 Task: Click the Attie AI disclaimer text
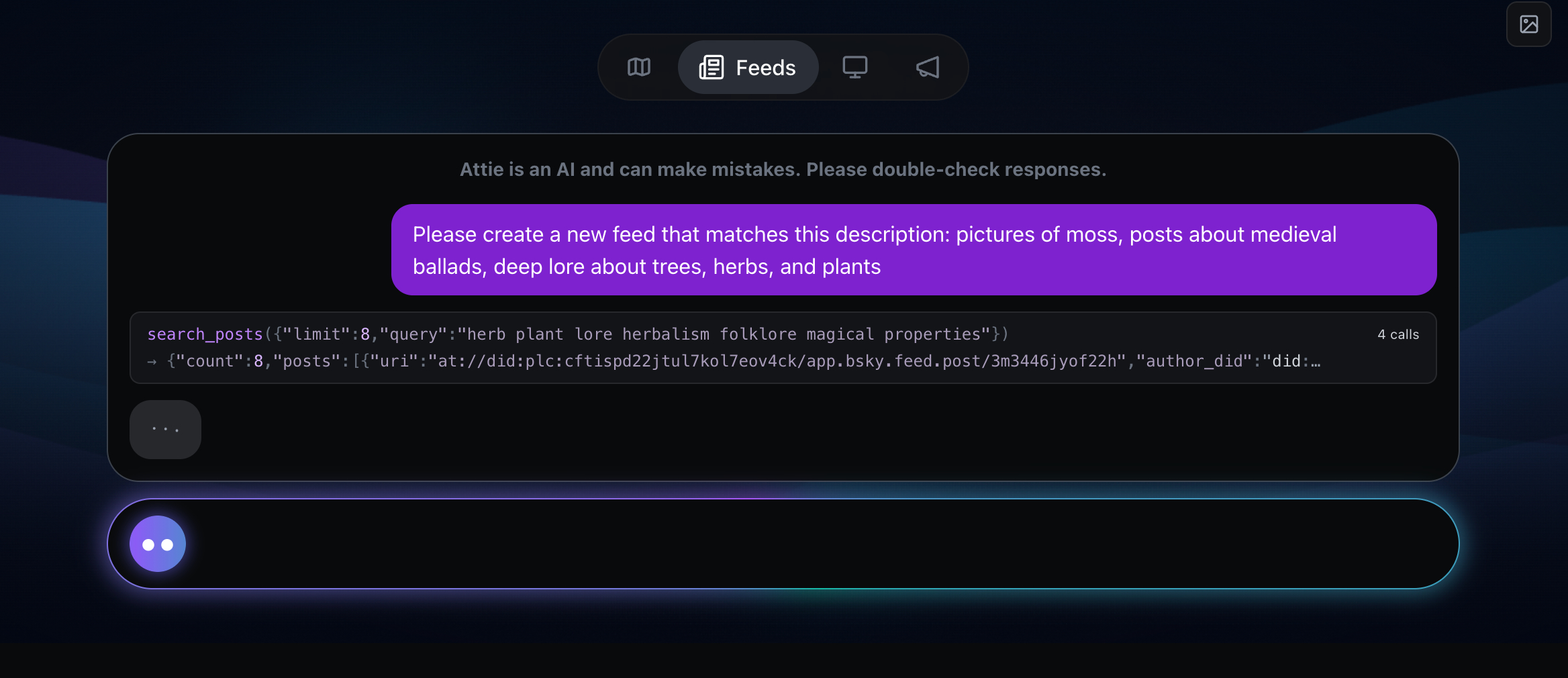point(783,169)
